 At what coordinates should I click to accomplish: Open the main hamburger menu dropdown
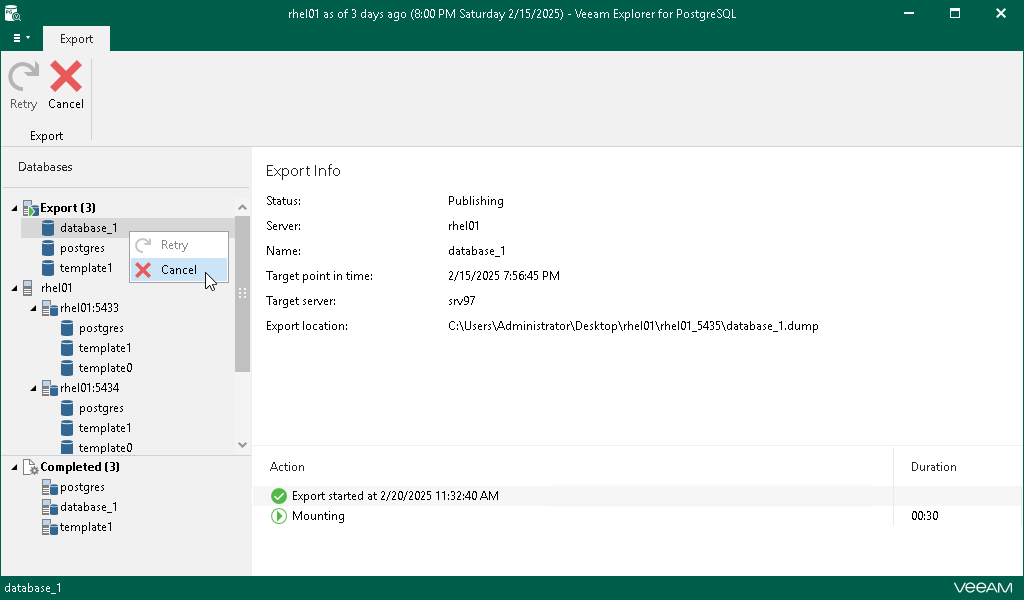tap(21, 38)
